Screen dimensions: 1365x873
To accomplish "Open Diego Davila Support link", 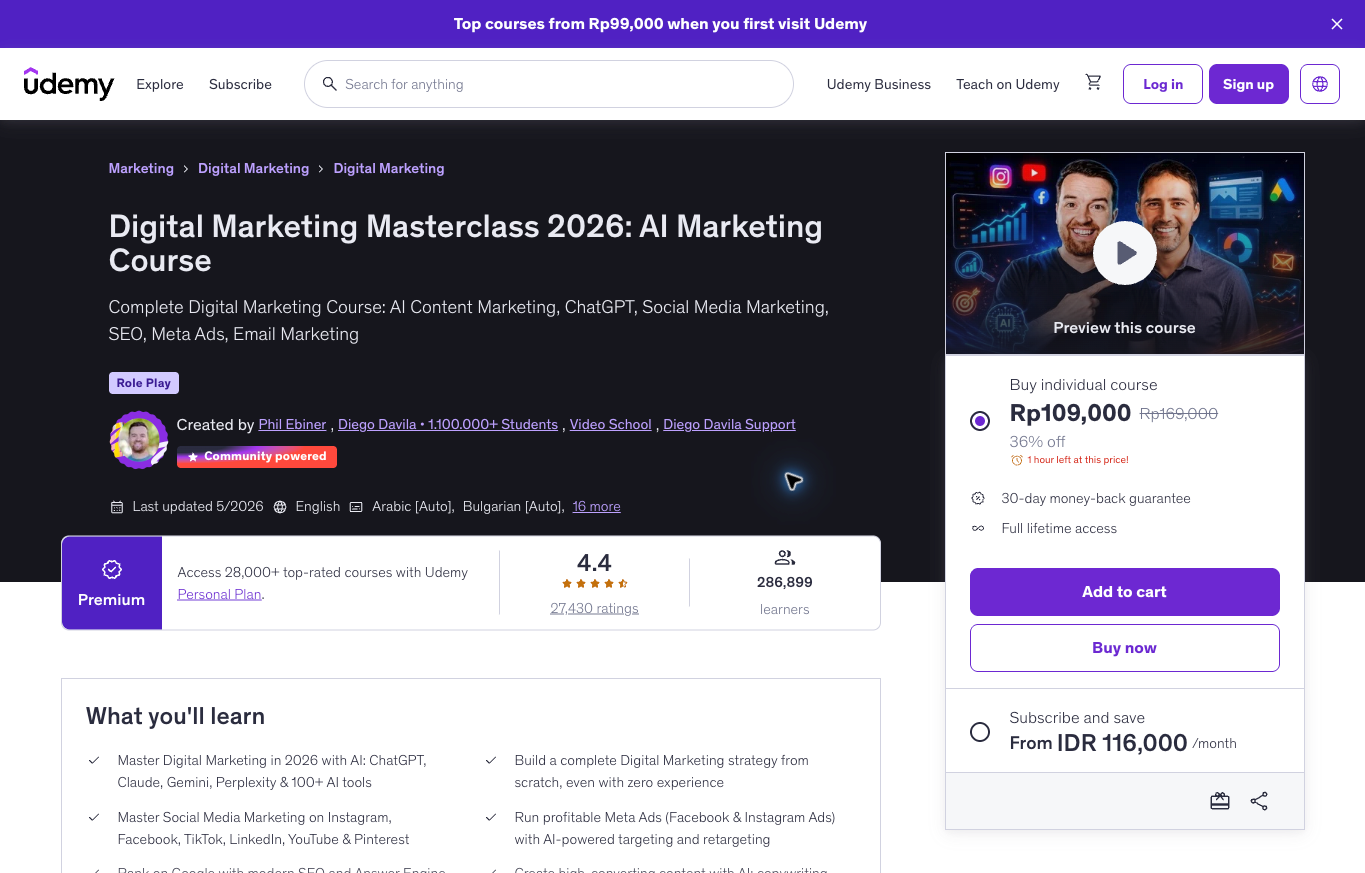I will click(x=730, y=424).
